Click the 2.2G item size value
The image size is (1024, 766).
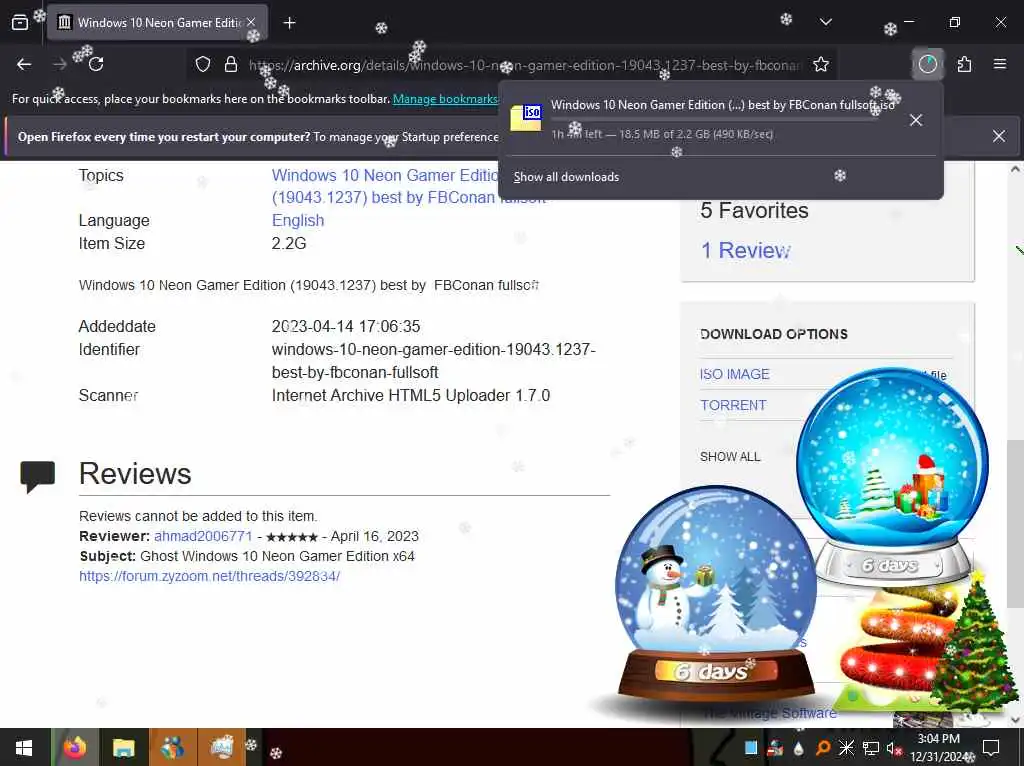[289, 244]
